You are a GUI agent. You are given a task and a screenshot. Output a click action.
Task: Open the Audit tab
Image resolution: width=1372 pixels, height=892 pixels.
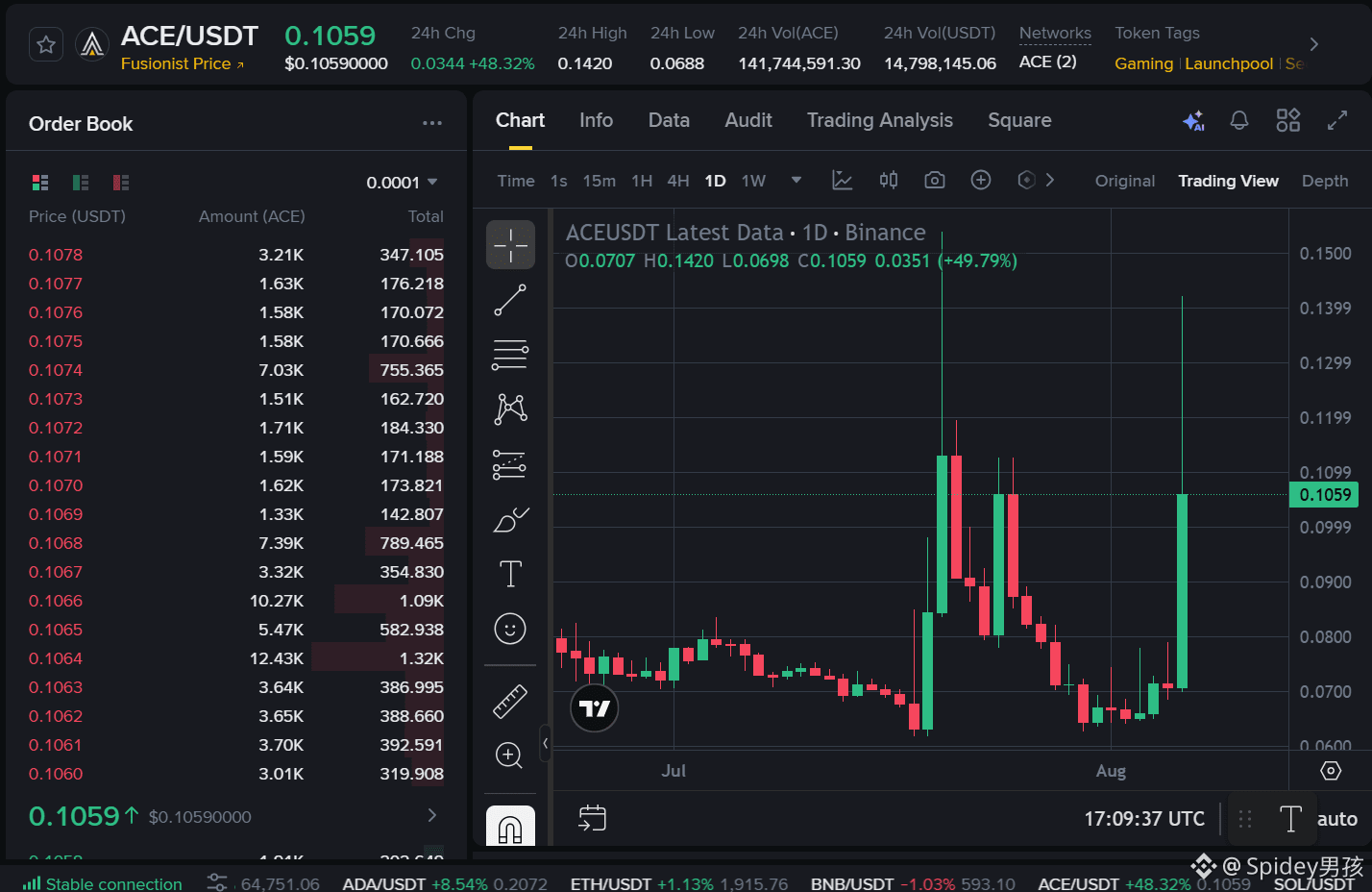tap(748, 120)
